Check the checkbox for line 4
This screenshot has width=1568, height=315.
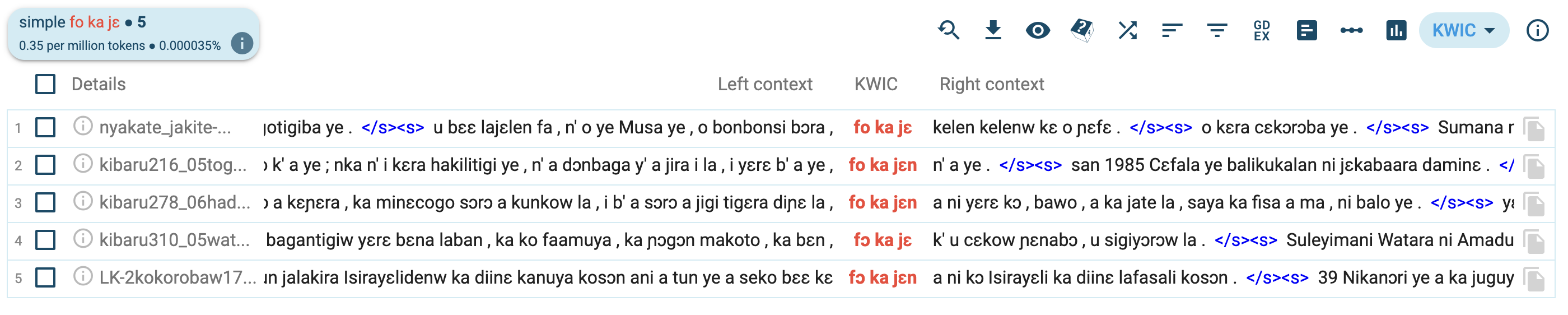(x=45, y=240)
